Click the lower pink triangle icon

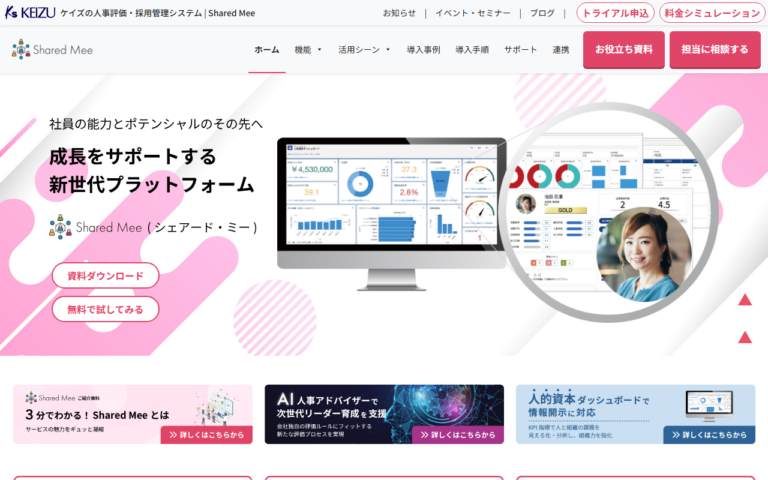pyautogui.click(x=745, y=336)
